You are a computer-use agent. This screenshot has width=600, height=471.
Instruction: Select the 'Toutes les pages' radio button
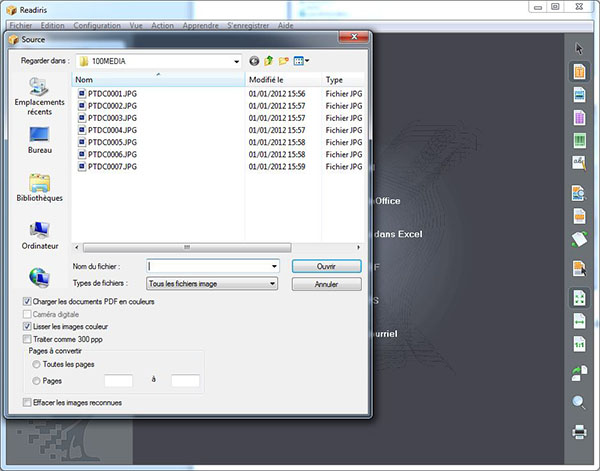tap(37, 366)
